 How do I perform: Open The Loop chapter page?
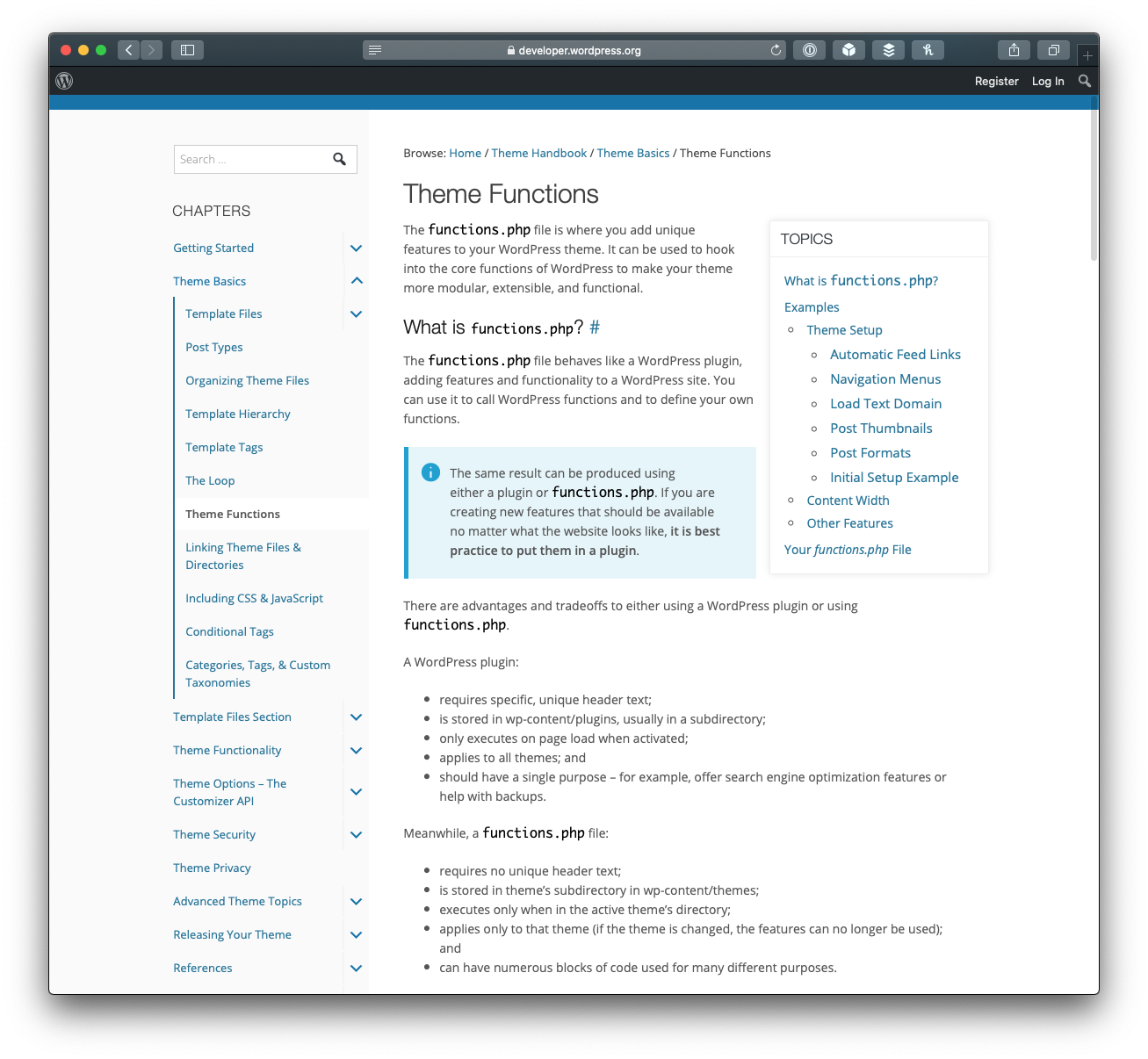(210, 480)
